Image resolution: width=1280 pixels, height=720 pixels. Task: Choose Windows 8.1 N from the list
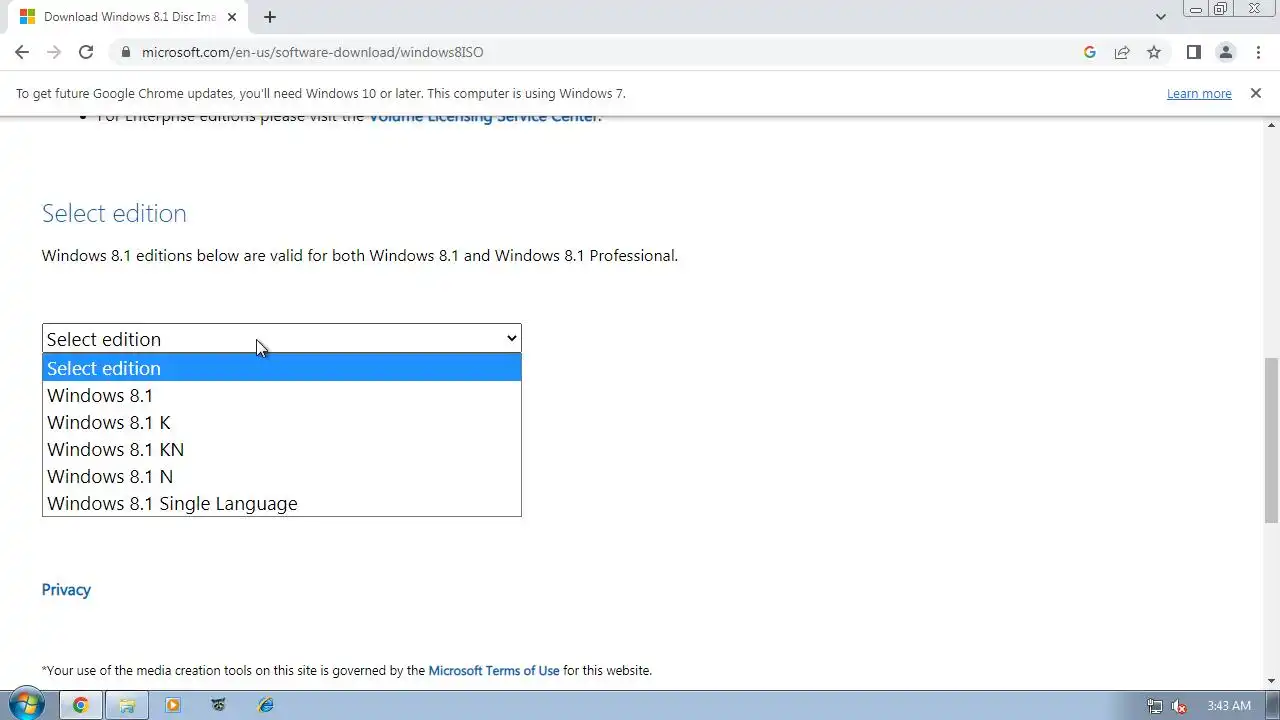281,476
